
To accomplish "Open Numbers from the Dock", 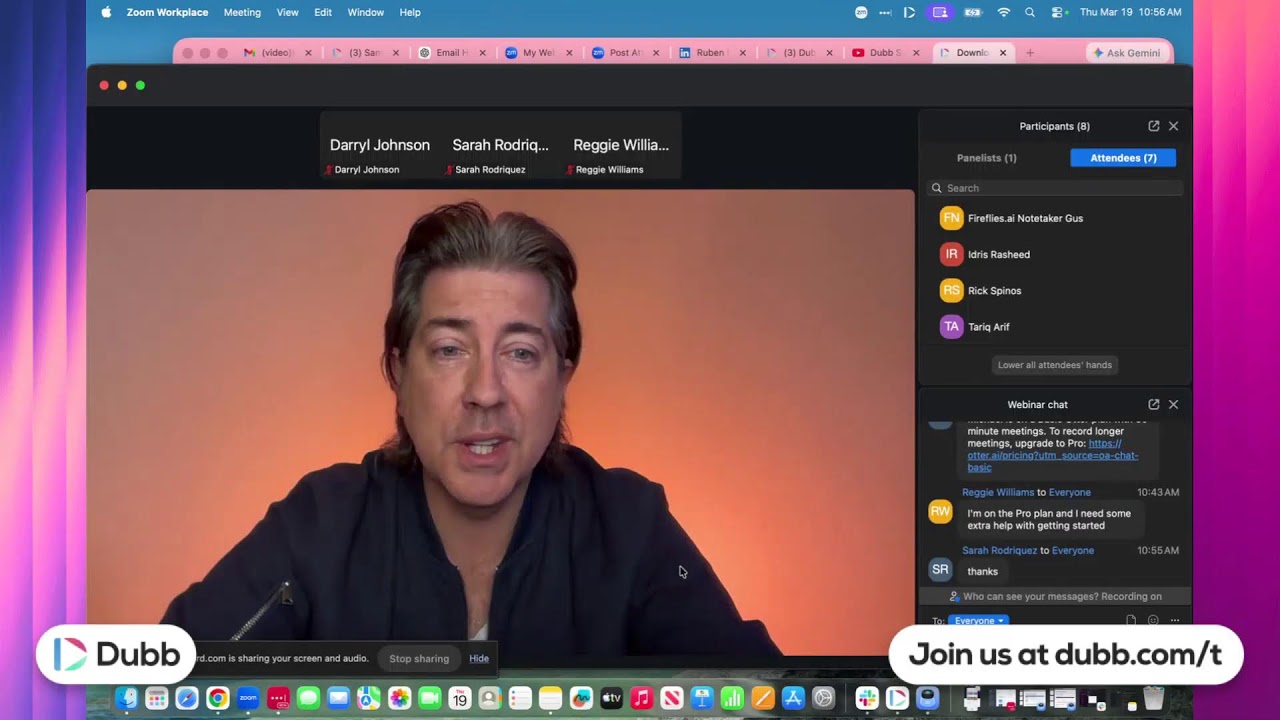I will (x=732, y=698).
